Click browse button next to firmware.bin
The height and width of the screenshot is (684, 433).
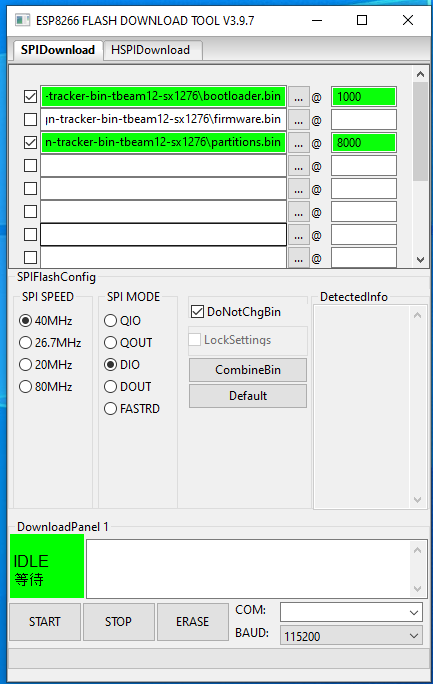click(298, 120)
